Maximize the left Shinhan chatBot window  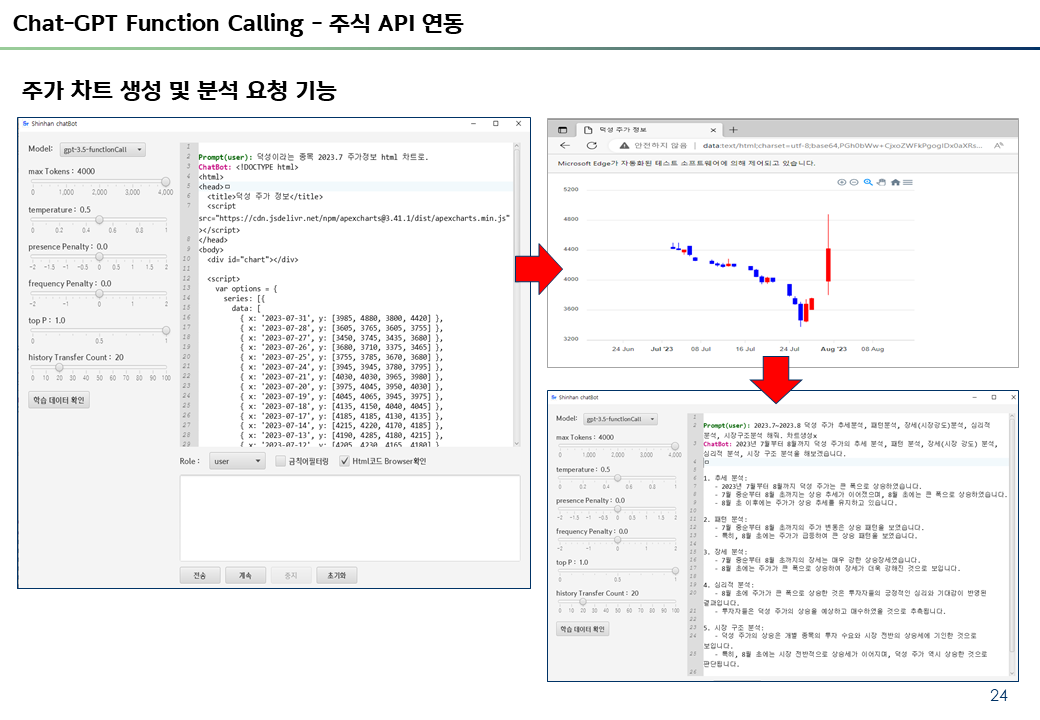click(495, 123)
